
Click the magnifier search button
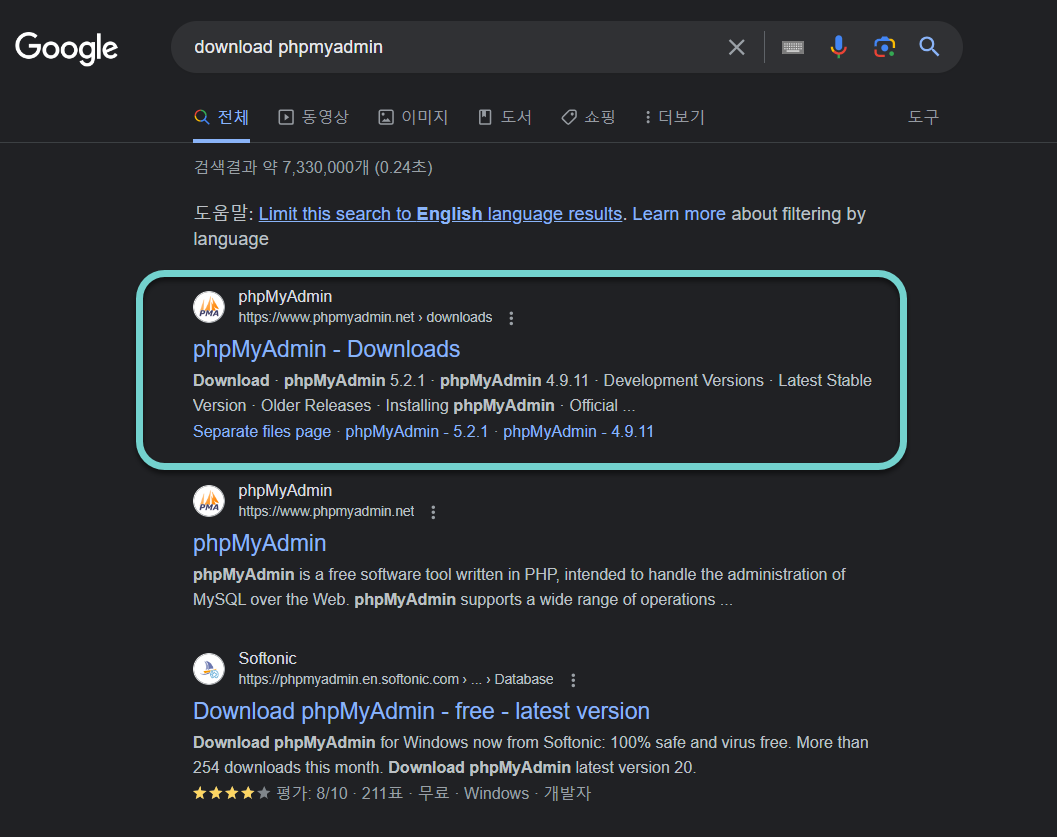coord(929,46)
